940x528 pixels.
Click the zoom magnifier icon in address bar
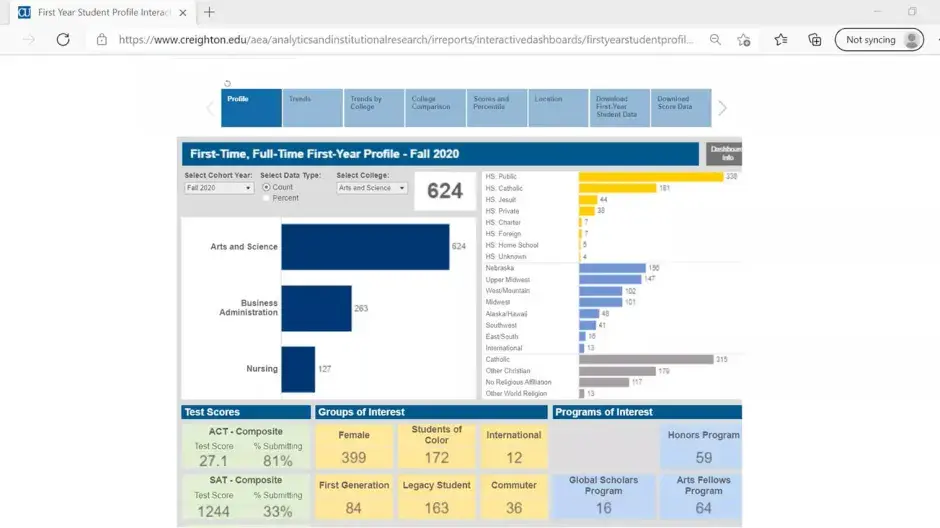(715, 40)
